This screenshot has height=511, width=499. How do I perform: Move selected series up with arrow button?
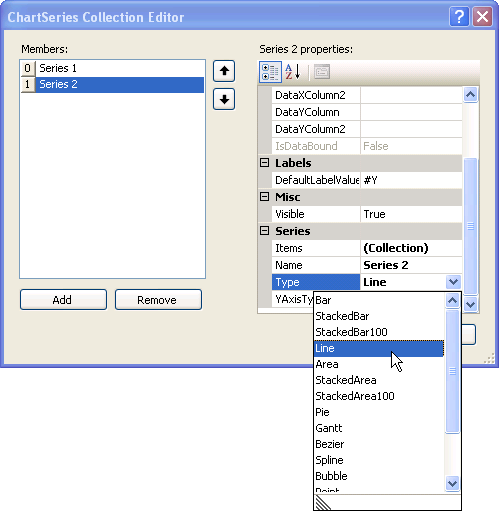(x=224, y=71)
